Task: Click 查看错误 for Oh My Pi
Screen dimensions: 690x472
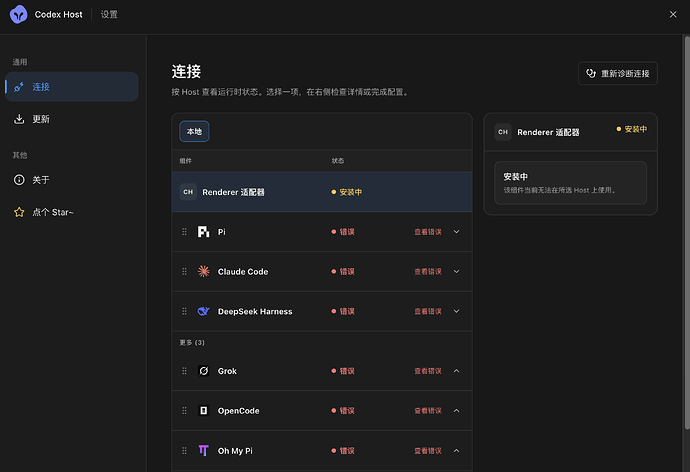Action: (428, 450)
